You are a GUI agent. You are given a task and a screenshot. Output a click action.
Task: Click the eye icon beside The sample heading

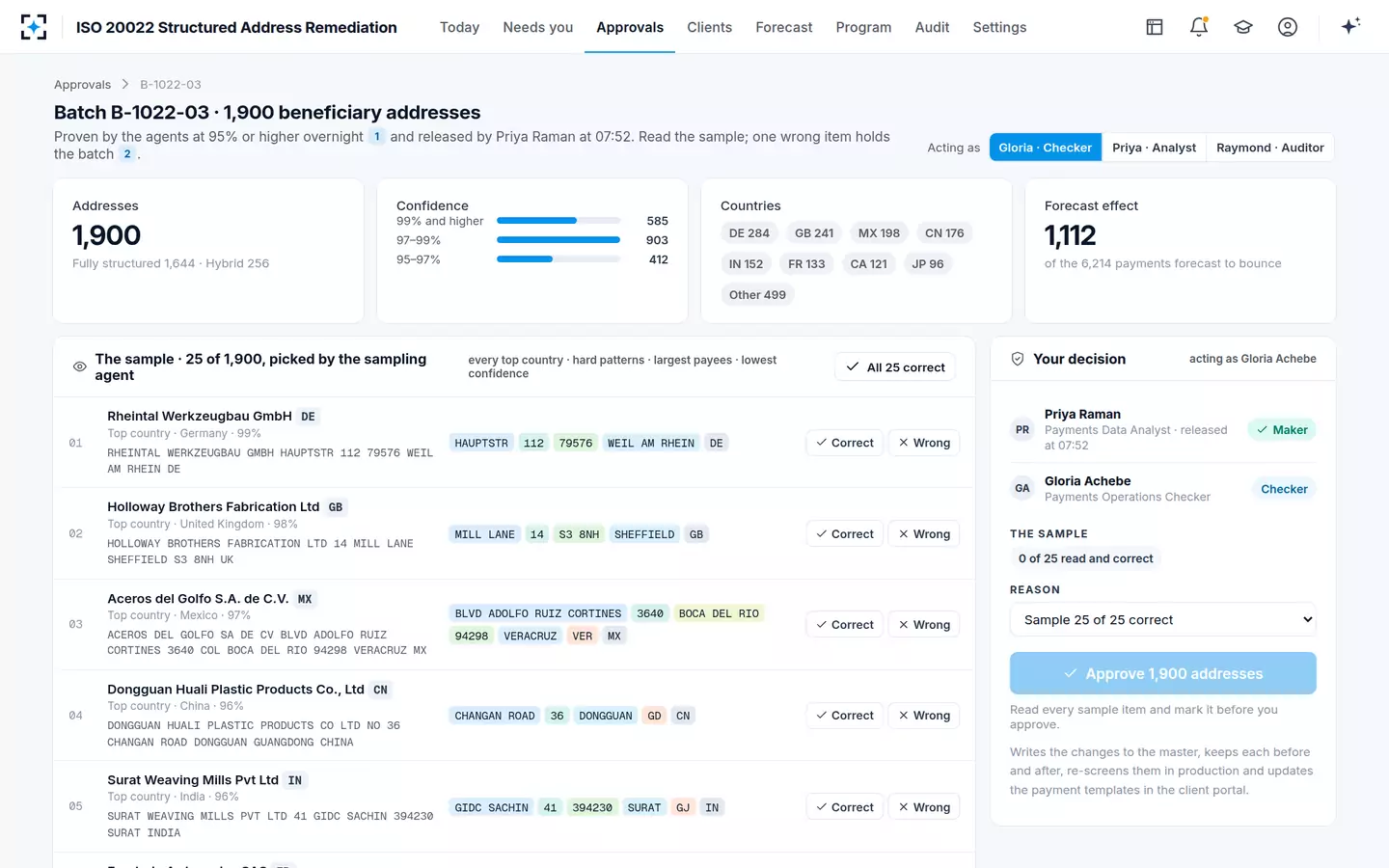pos(80,366)
